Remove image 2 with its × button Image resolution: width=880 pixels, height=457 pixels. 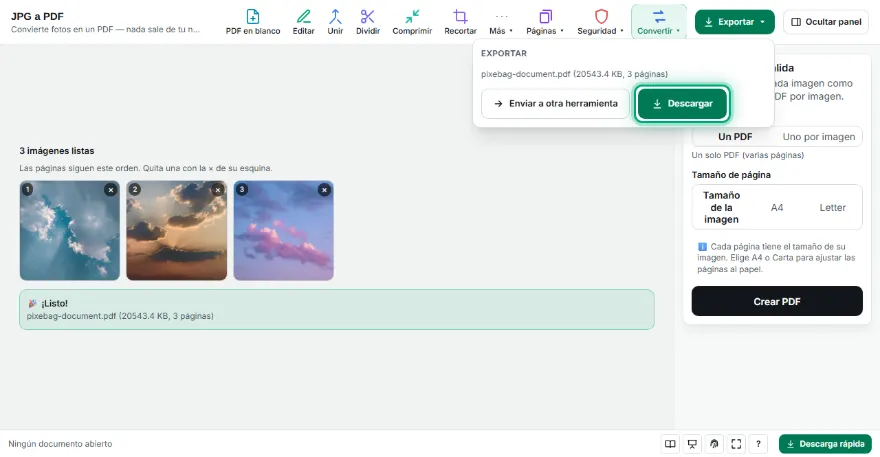[x=218, y=190]
